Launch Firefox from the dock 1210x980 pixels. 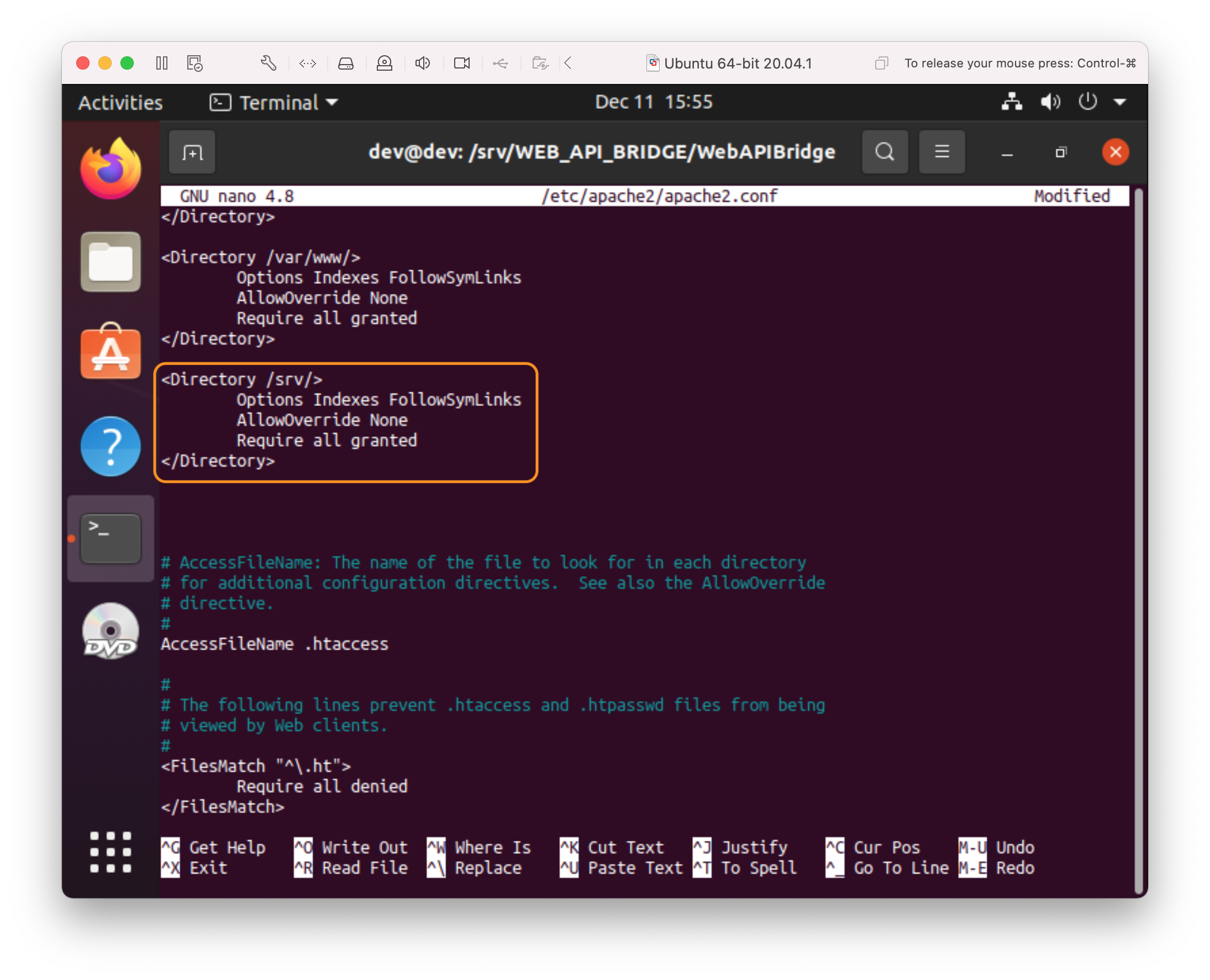pyautogui.click(x=111, y=169)
